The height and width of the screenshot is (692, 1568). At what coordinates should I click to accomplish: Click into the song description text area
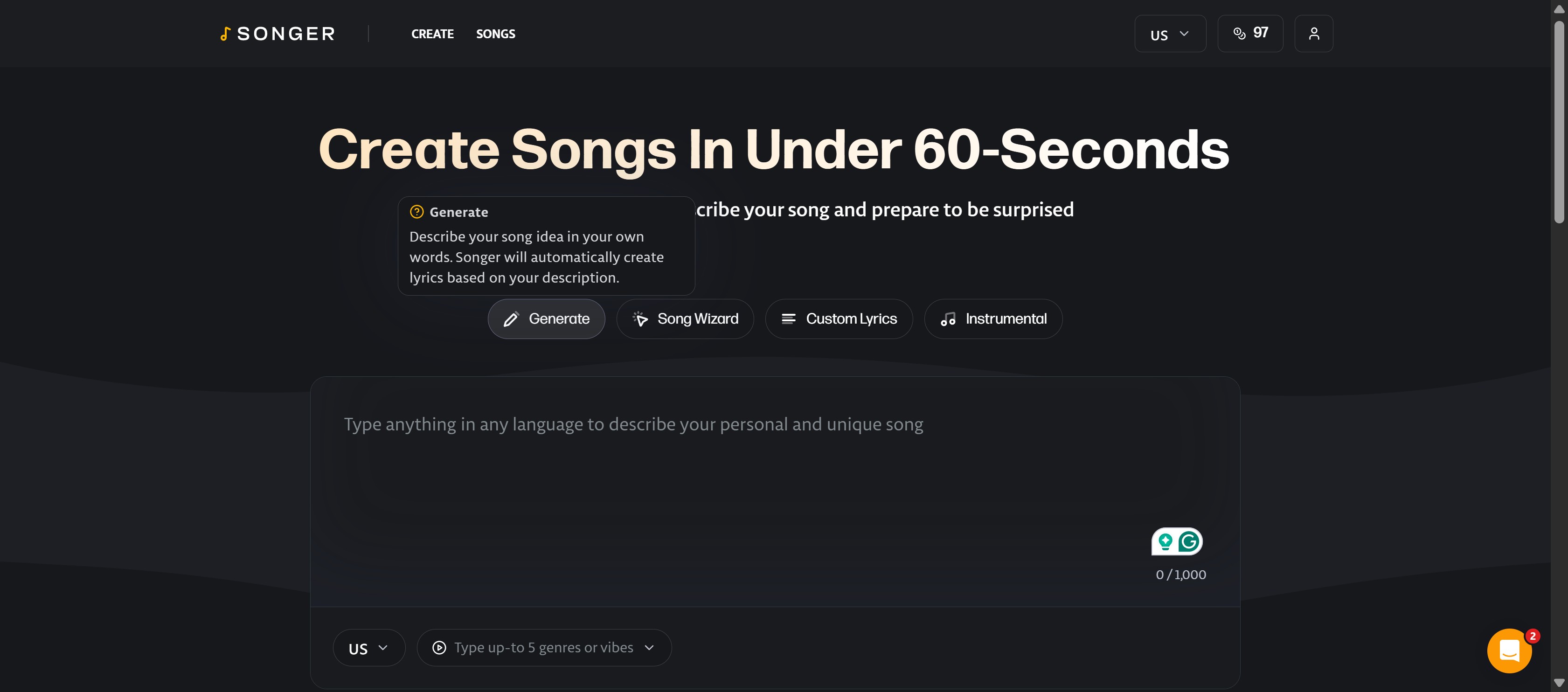[730, 469]
